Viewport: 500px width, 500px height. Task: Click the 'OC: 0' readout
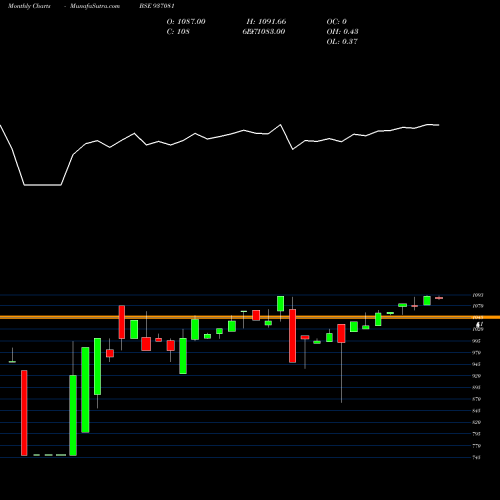click(x=337, y=22)
